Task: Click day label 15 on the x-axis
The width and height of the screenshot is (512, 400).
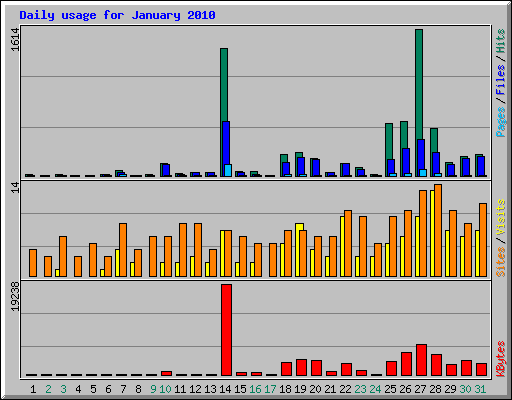Action: pyautogui.click(x=240, y=389)
